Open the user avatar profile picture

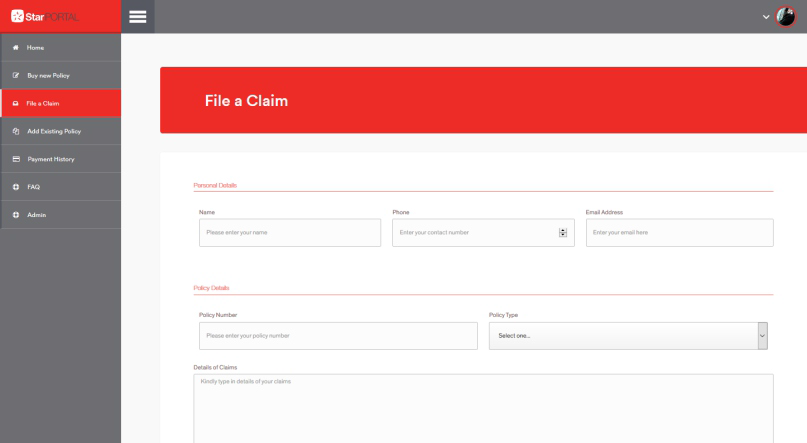(787, 17)
